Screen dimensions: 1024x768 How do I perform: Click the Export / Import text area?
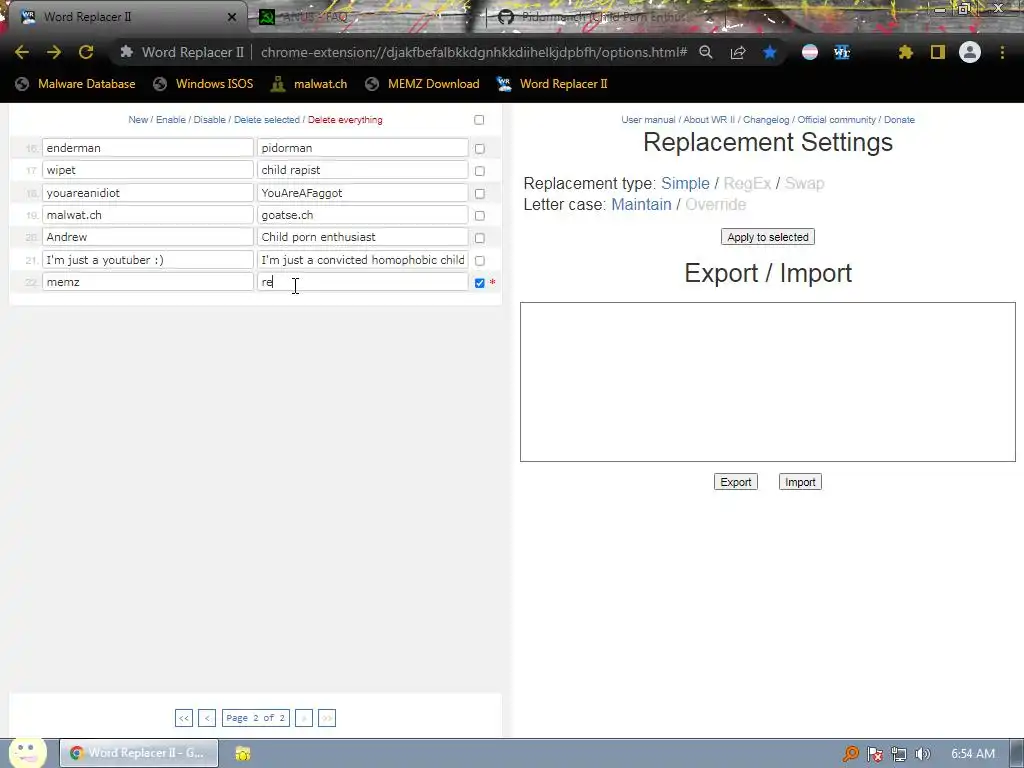(x=767, y=382)
